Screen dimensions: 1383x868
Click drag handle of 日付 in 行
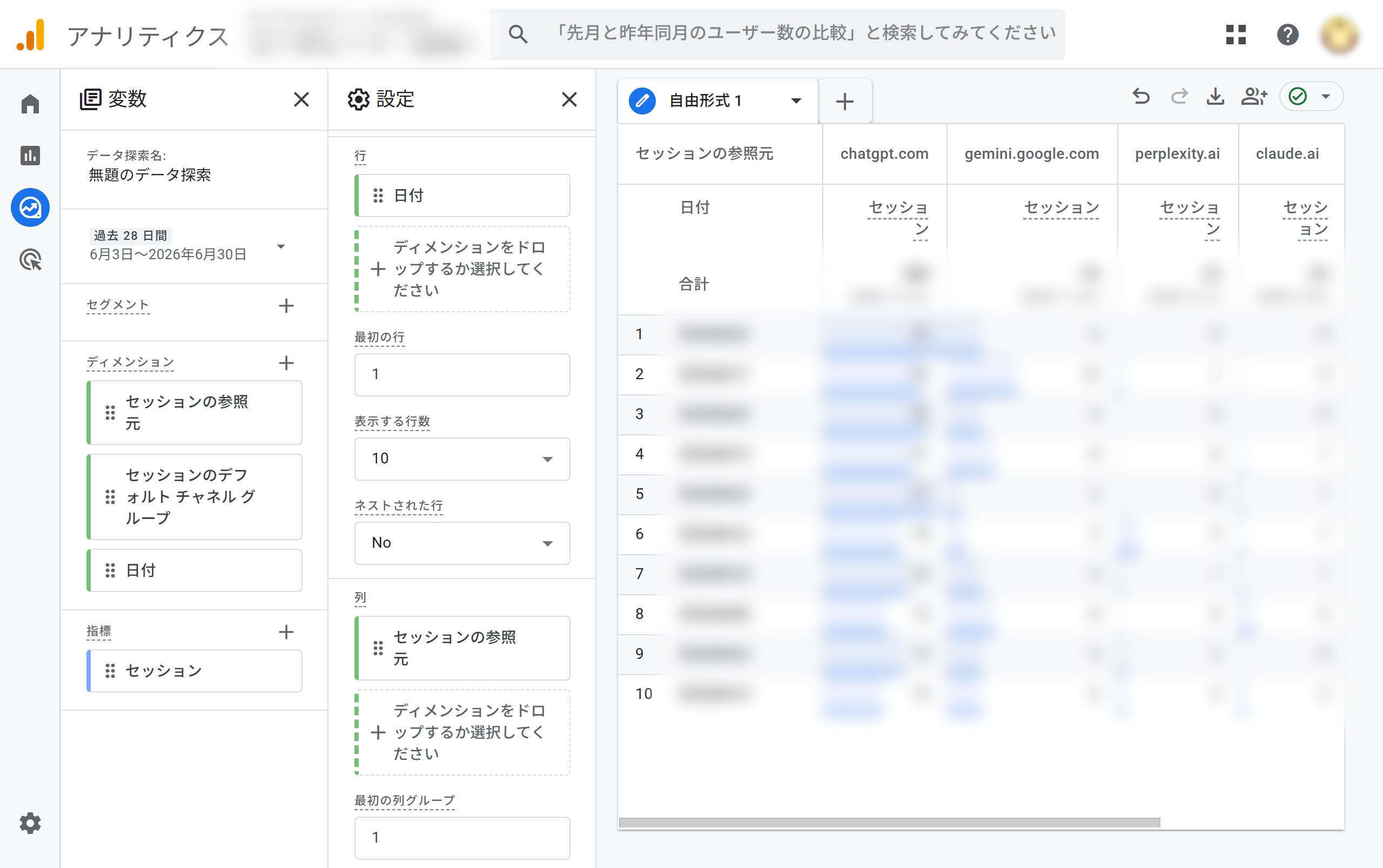(x=378, y=196)
